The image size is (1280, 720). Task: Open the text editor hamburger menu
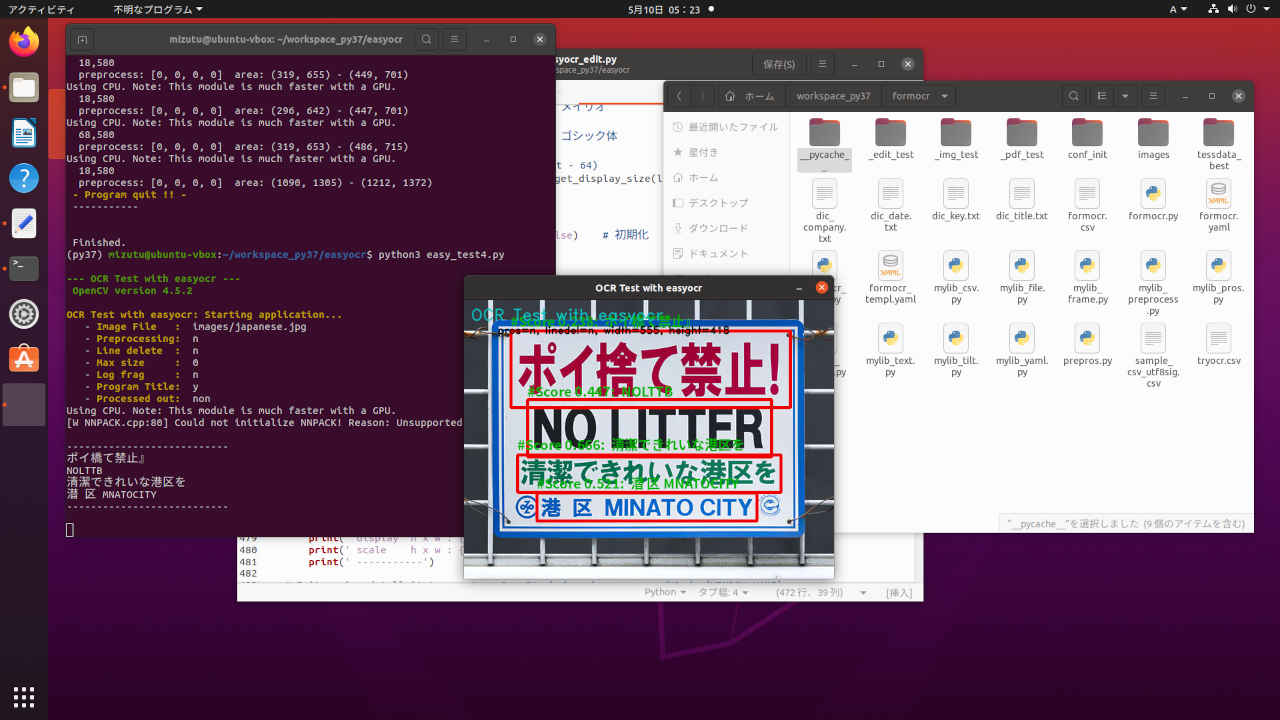pyautogui.click(x=822, y=64)
